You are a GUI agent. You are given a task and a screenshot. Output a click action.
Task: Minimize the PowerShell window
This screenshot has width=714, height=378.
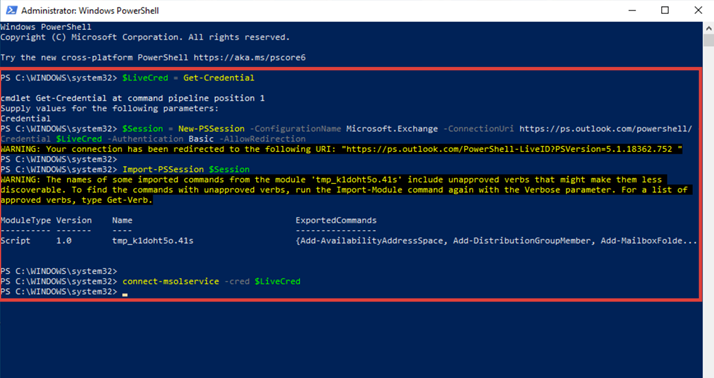click(632, 10)
